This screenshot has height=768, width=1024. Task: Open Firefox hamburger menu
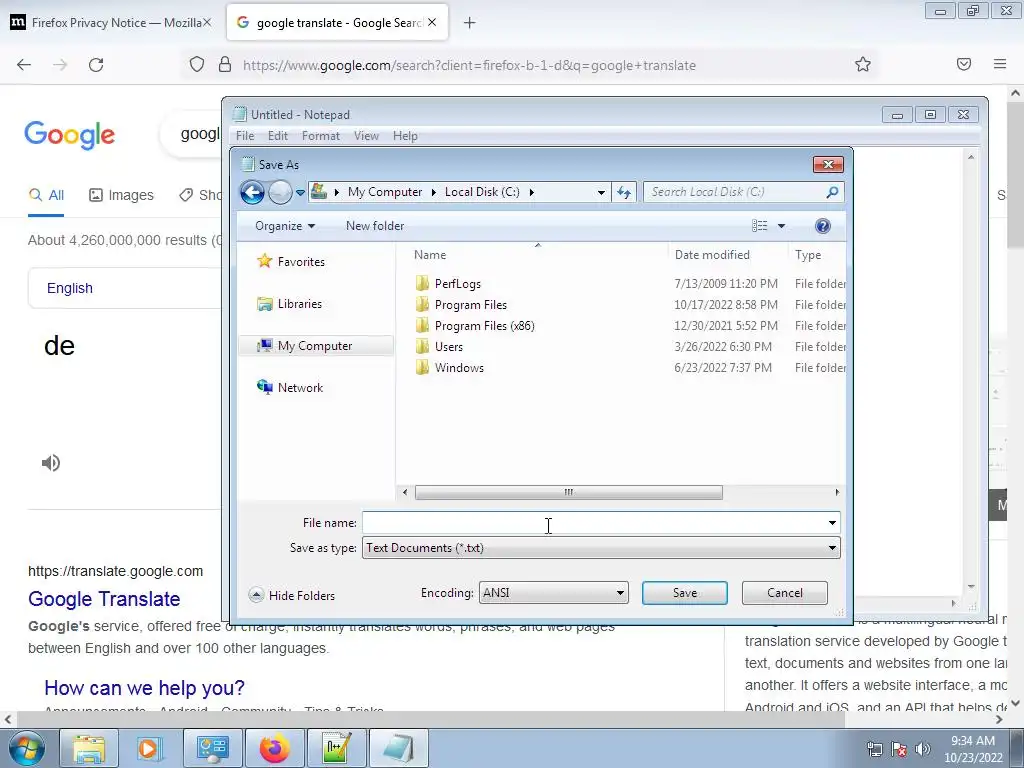click(1000, 64)
